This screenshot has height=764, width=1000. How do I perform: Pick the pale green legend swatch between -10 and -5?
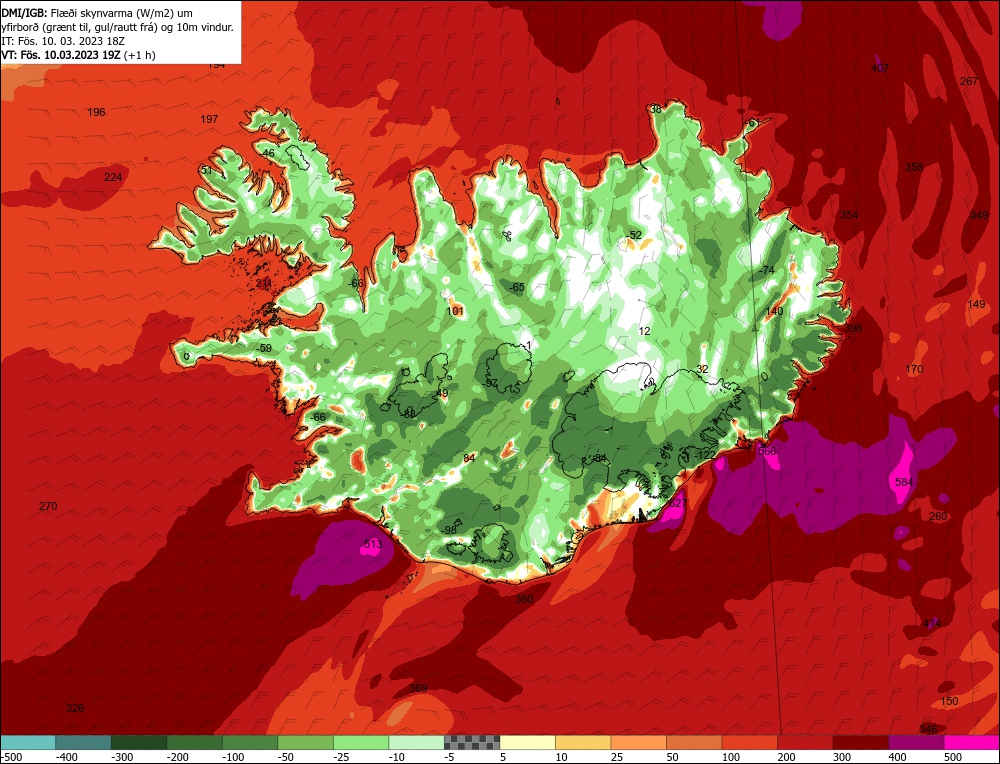(x=416, y=742)
